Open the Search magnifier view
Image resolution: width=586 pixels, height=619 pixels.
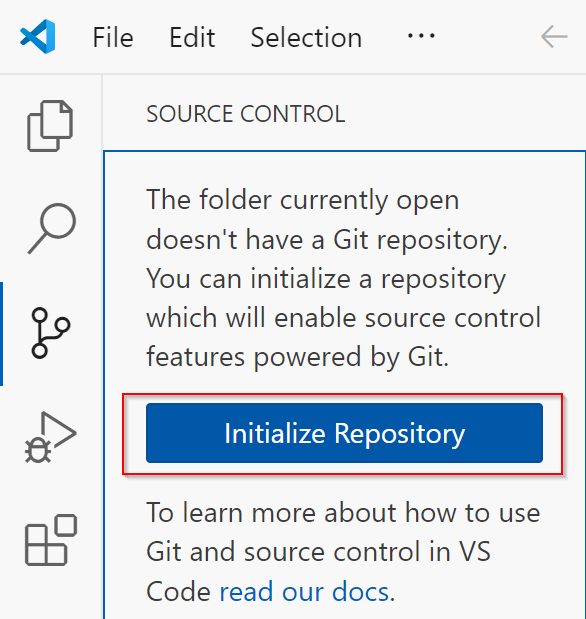point(51,229)
